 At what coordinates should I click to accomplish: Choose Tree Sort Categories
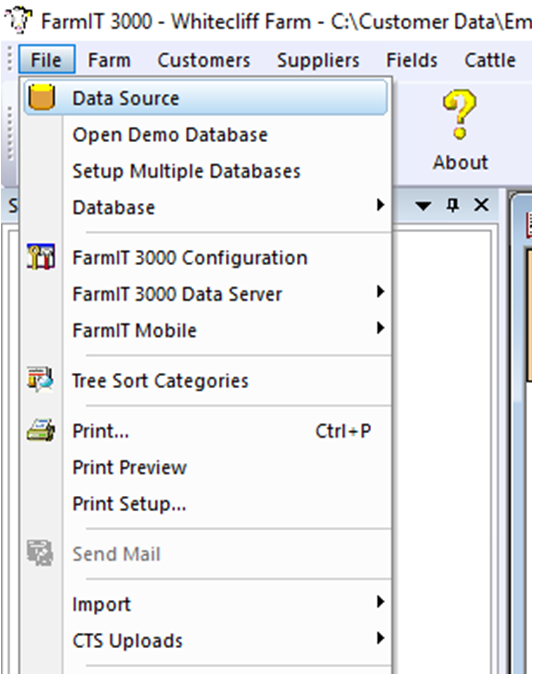tap(206, 381)
